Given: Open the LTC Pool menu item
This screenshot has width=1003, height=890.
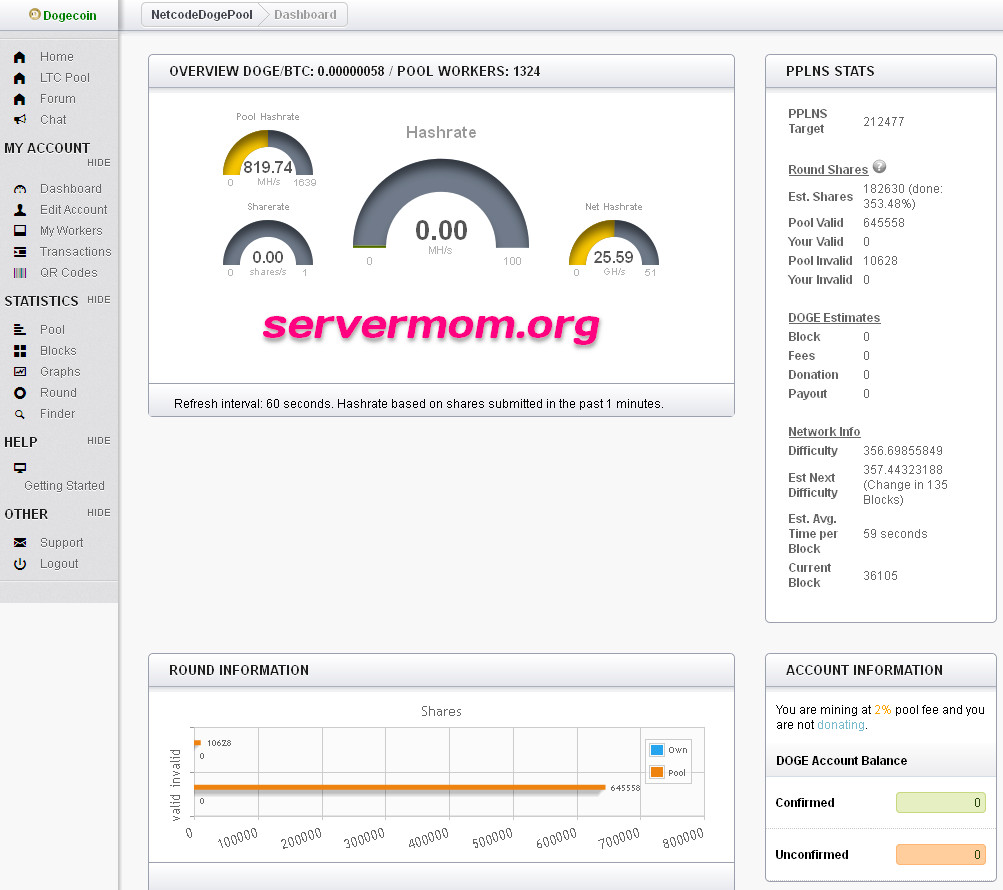Looking at the screenshot, I should click(65, 78).
